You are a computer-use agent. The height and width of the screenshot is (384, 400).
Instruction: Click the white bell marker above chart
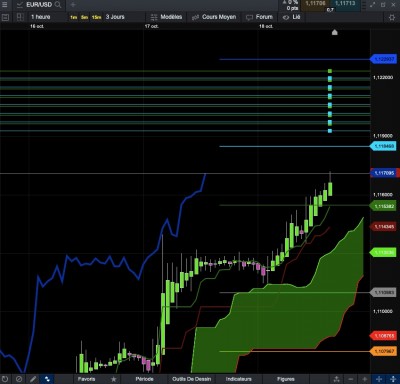pos(335,32)
